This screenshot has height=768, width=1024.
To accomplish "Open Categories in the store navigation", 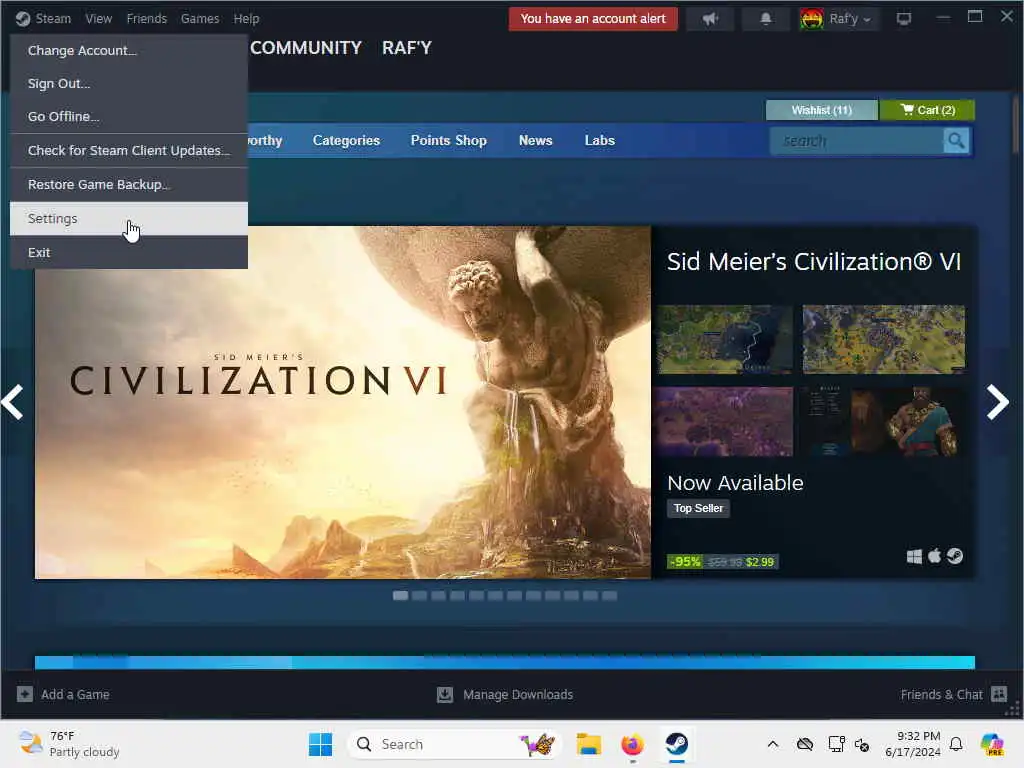I will click(346, 140).
